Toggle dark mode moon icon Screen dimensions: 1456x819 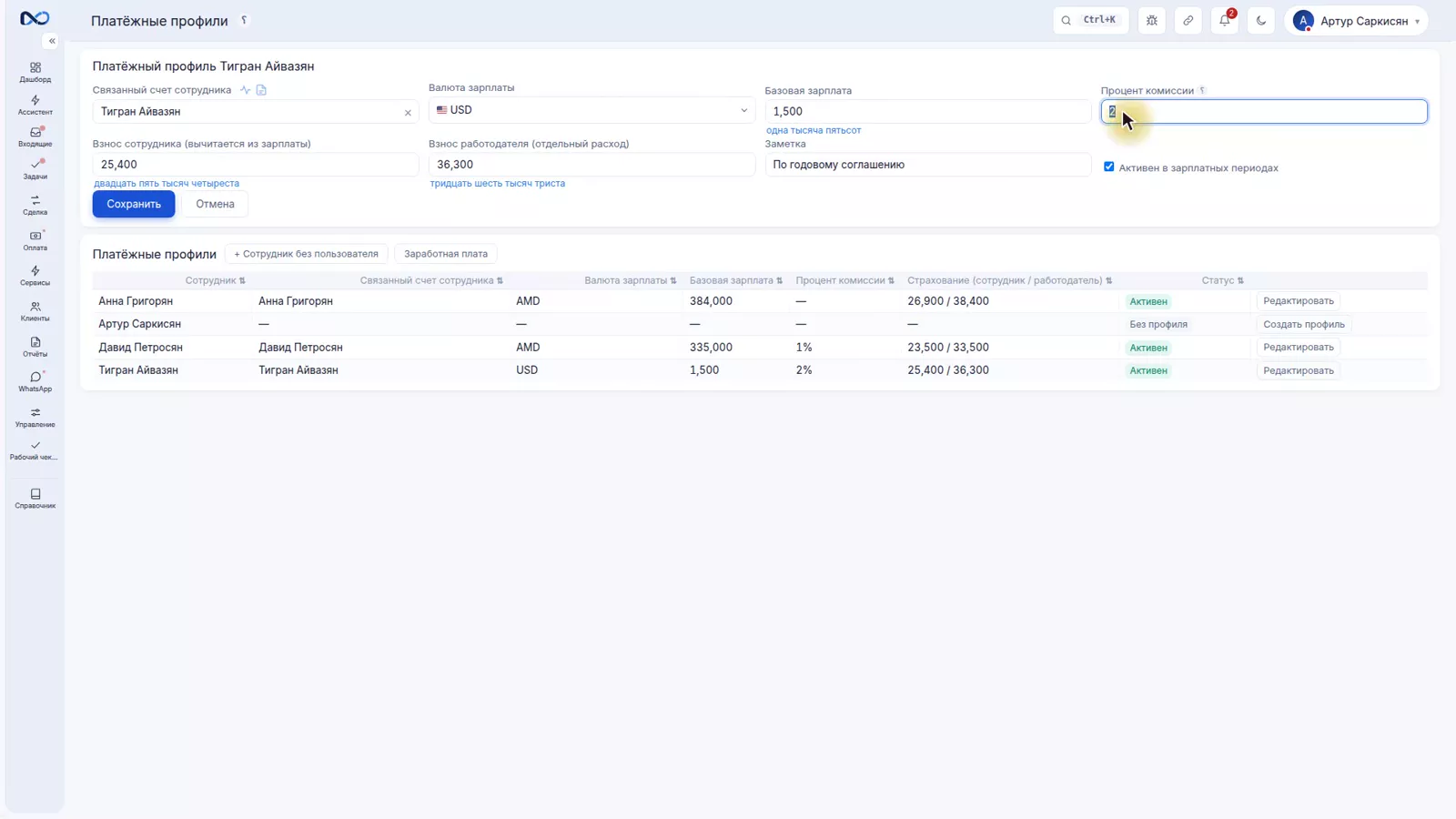[1261, 21]
